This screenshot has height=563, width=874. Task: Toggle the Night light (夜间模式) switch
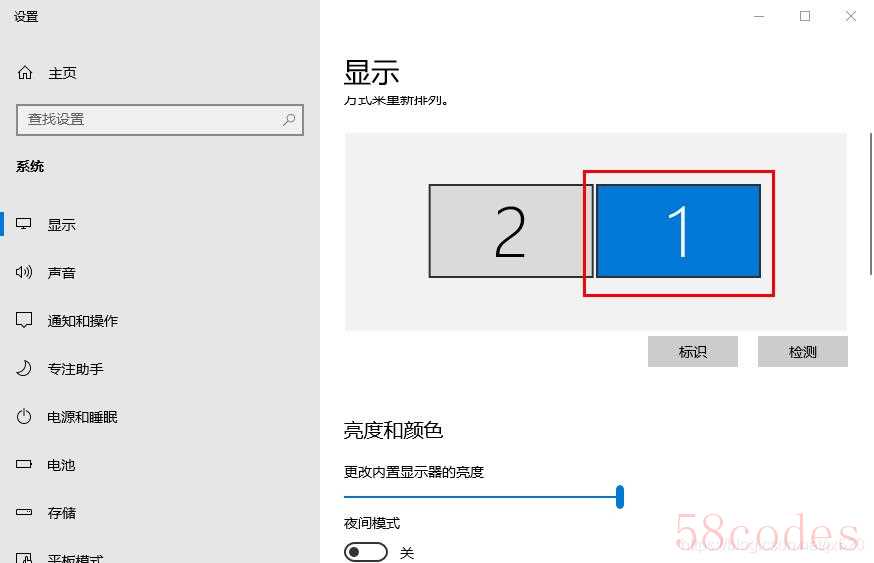tap(366, 552)
